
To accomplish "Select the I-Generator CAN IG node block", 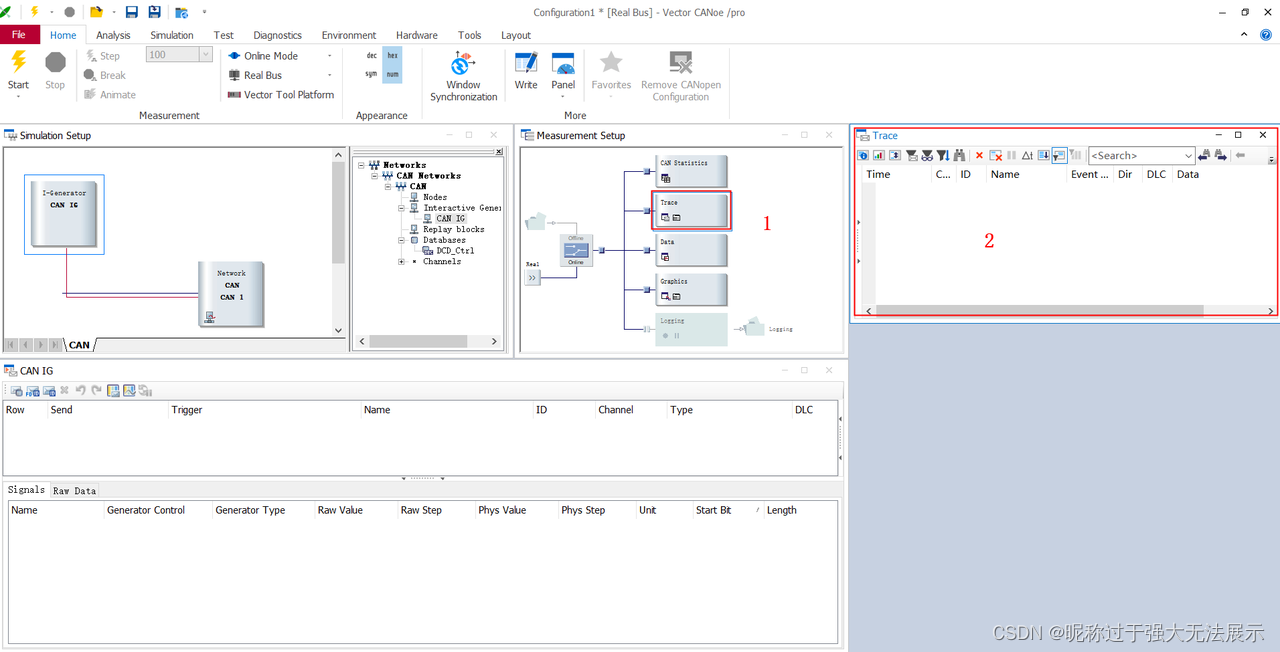I will tap(64, 213).
